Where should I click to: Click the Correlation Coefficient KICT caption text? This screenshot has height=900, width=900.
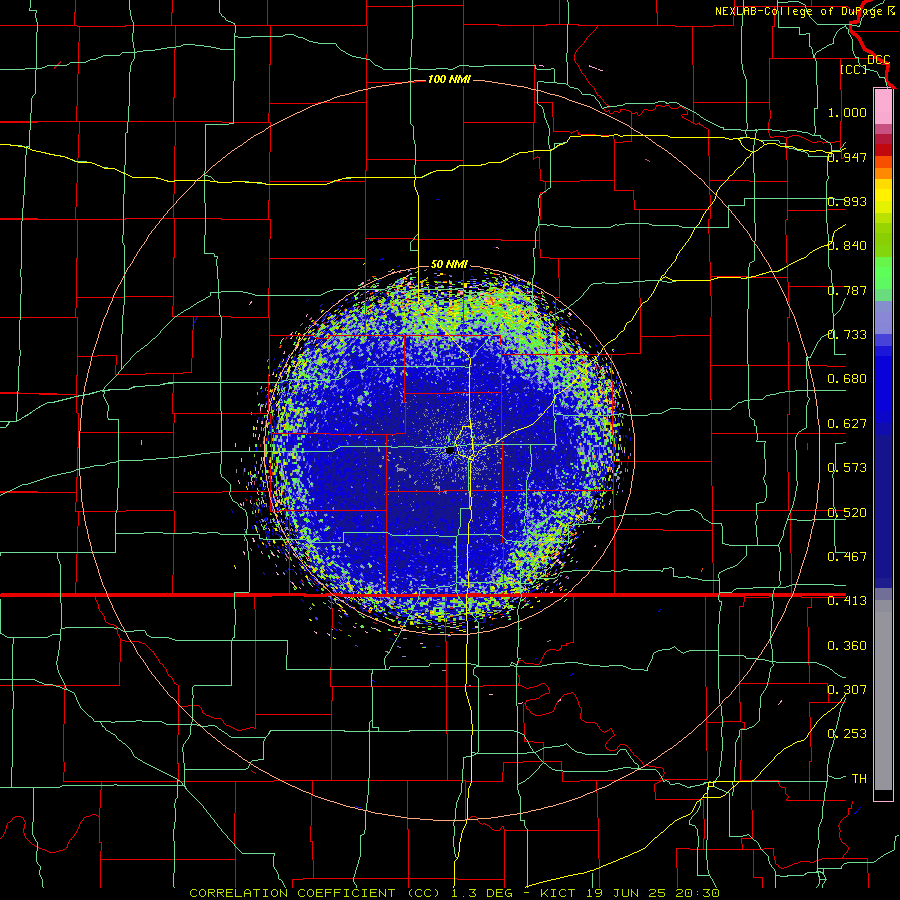point(455,893)
